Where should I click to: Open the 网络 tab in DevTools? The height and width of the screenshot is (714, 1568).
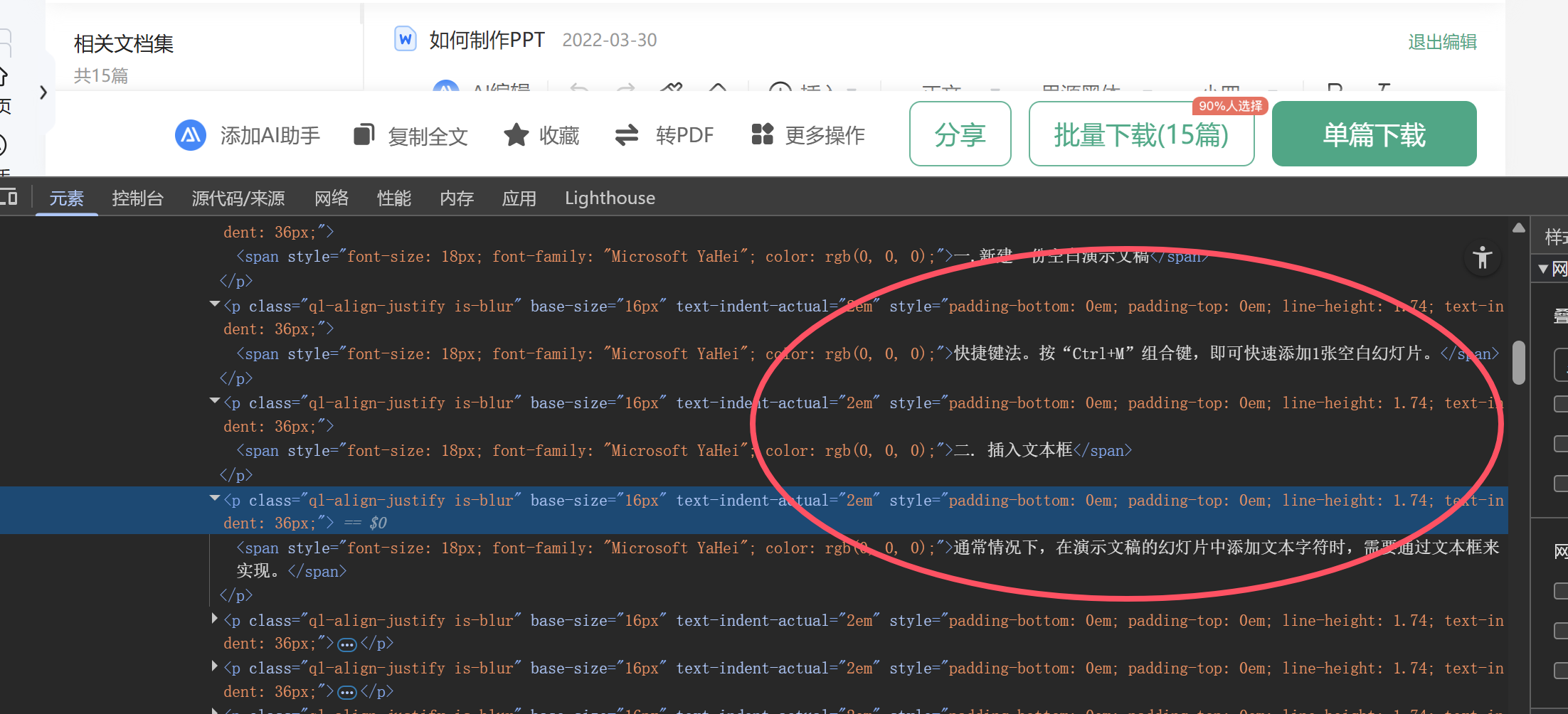click(332, 198)
